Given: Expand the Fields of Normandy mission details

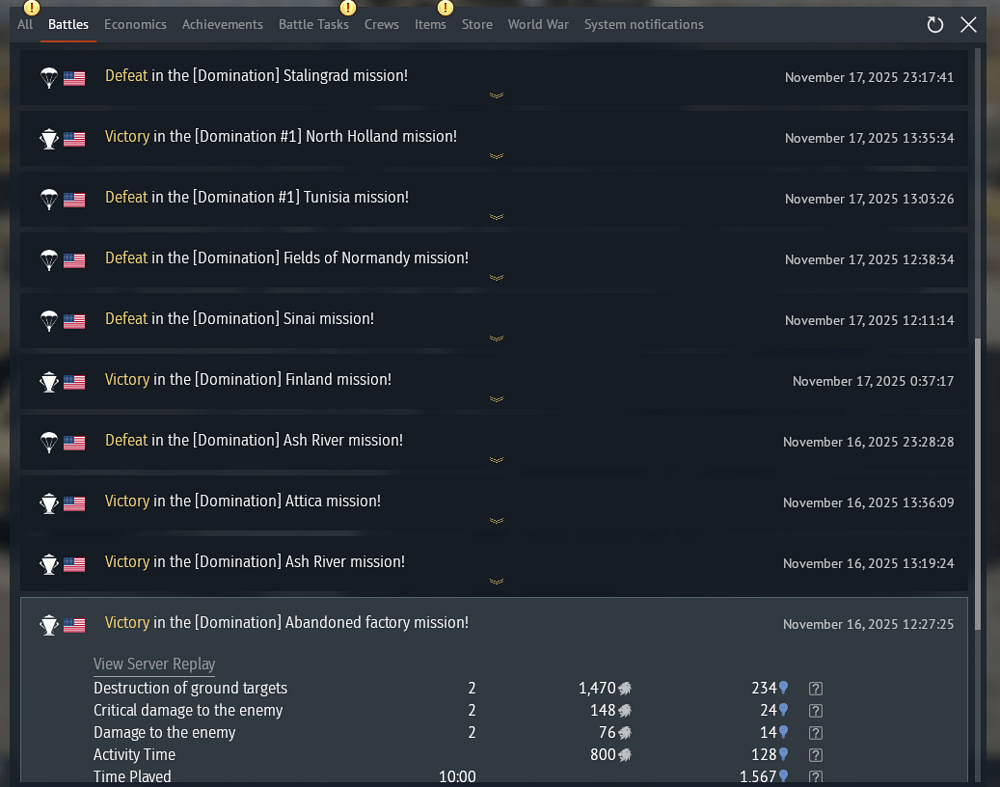Looking at the screenshot, I should coord(496,278).
